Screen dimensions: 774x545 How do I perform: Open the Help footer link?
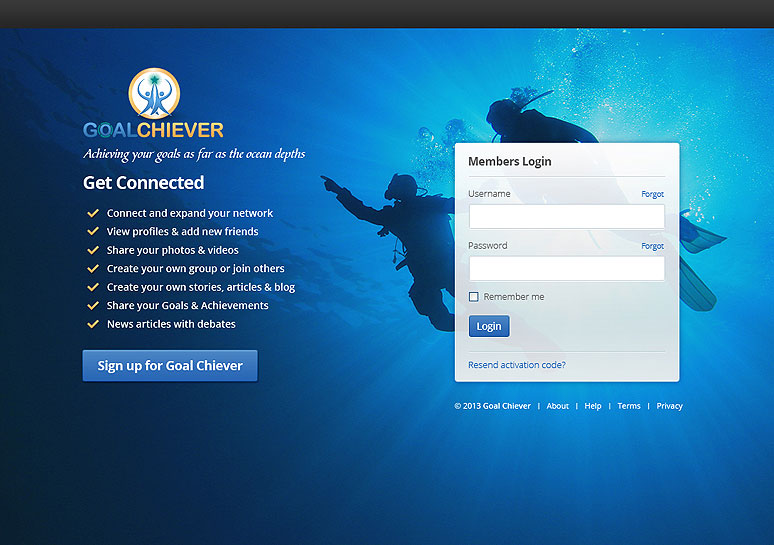[x=593, y=406]
